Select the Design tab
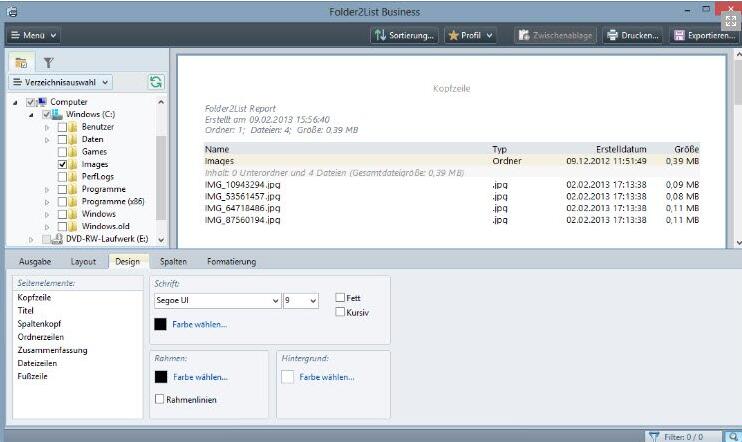 (128, 262)
